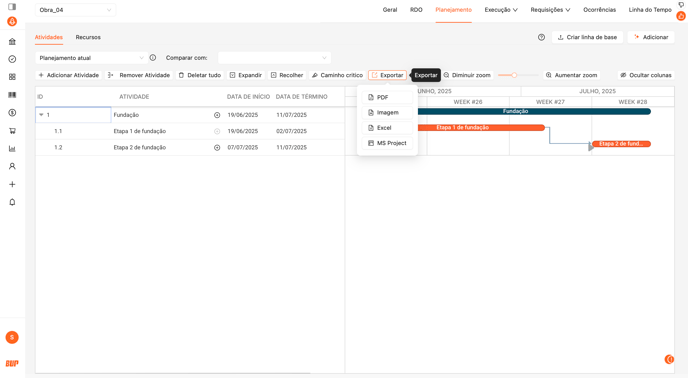Open the checkmark circle icon in sidebar
The width and height of the screenshot is (688, 378).
12,59
